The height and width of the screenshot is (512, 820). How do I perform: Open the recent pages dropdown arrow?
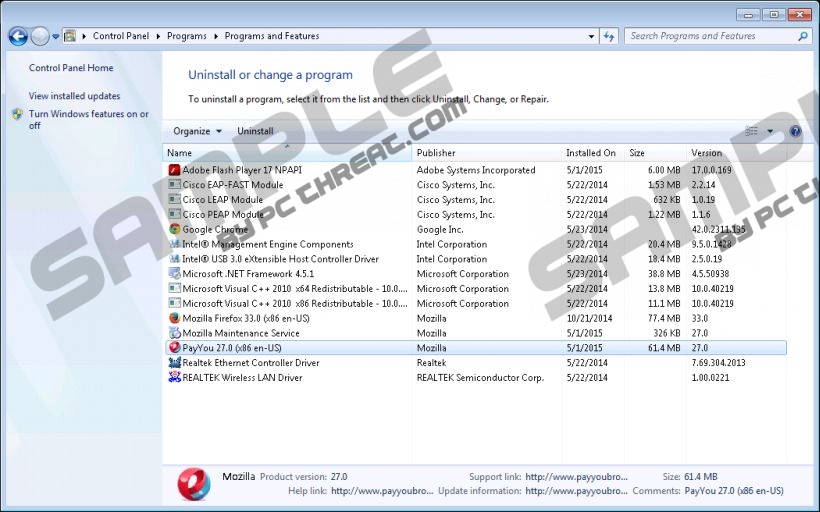click(x=55, y=37)
